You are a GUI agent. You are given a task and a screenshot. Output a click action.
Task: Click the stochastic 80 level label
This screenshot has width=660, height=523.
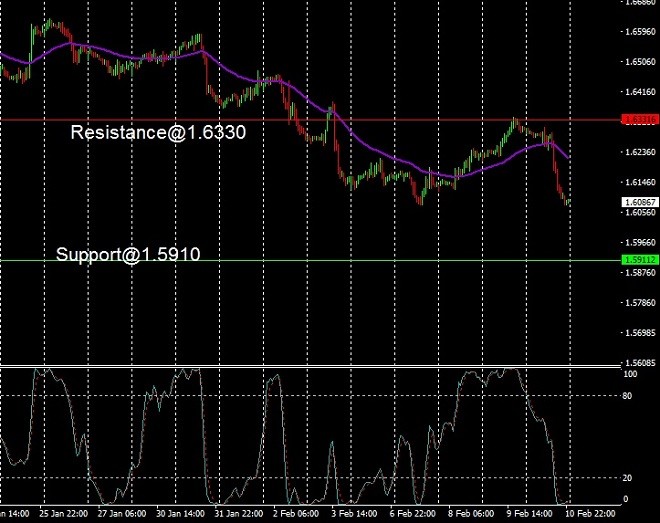click(x=627, y=396)
